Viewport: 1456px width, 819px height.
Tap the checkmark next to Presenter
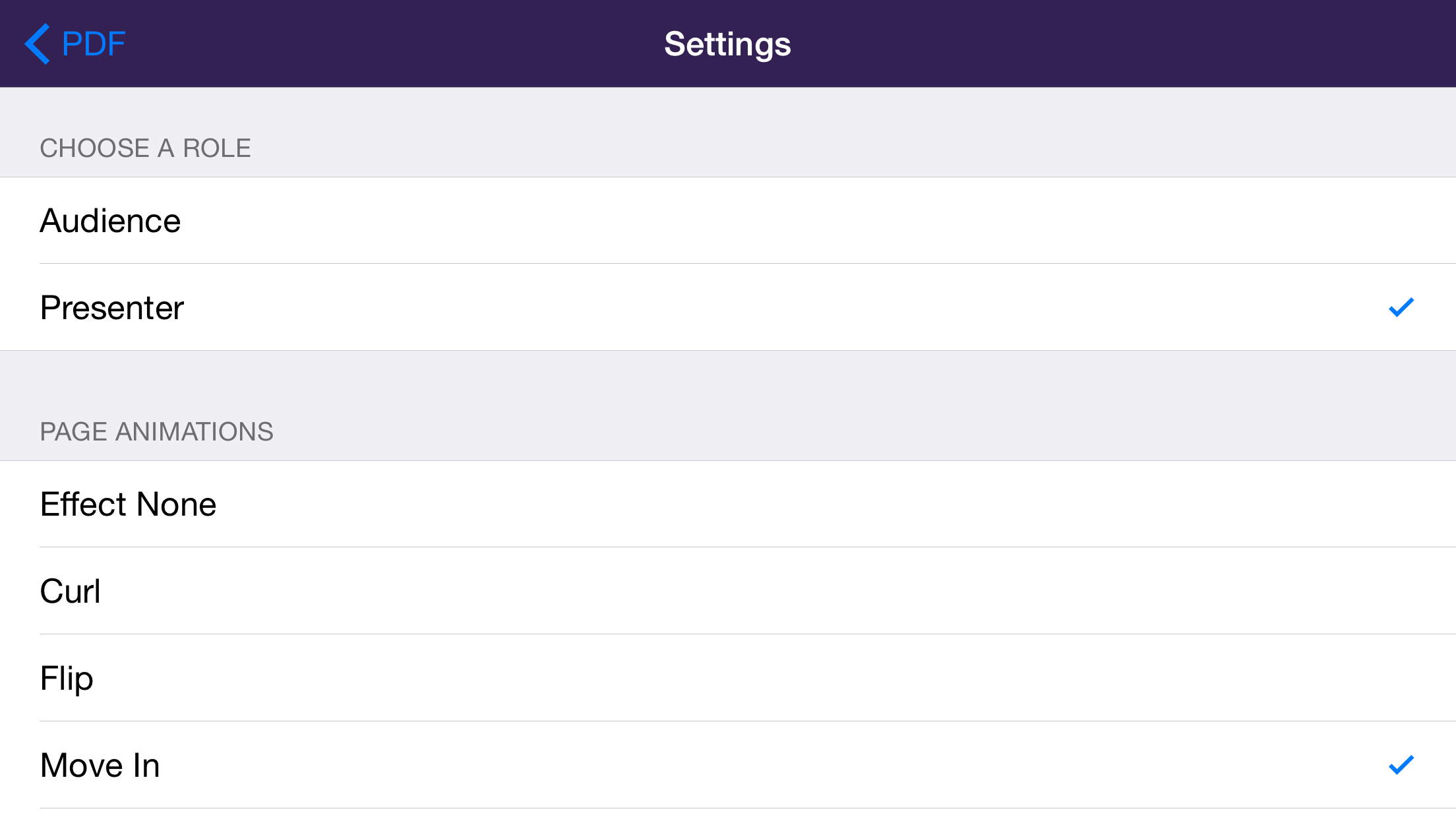[x=1401, y=307]
